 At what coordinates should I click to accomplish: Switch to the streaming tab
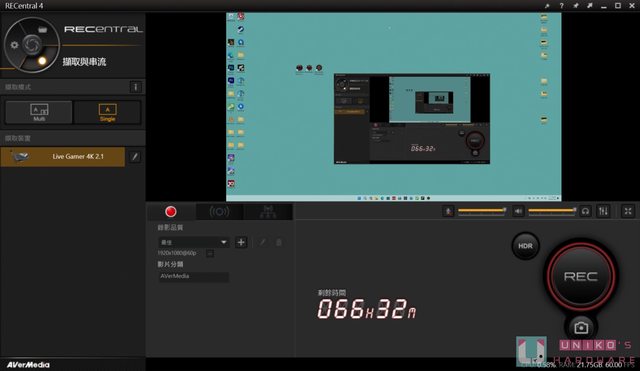coord(219,212)
